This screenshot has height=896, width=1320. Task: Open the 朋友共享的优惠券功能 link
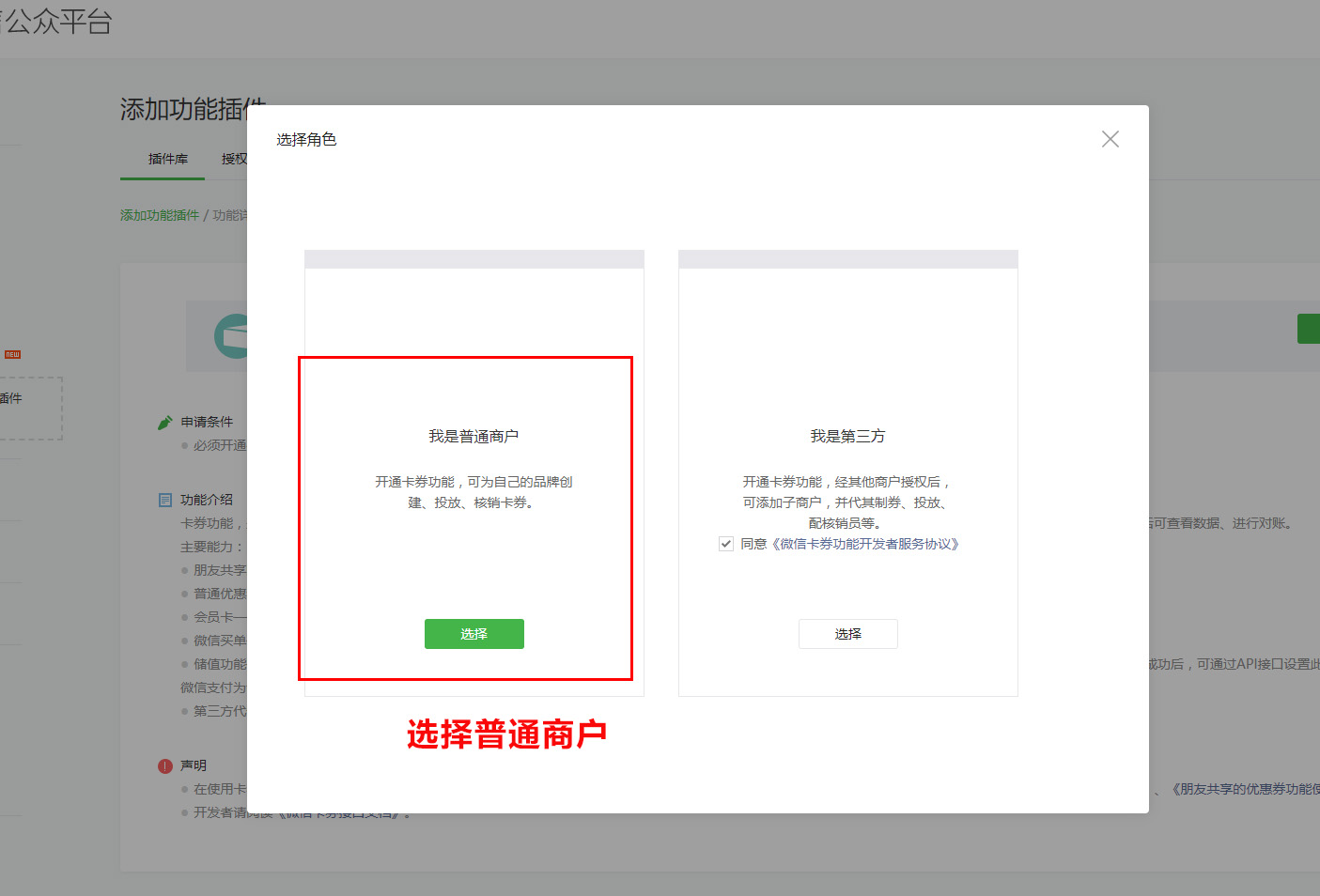1245,789
